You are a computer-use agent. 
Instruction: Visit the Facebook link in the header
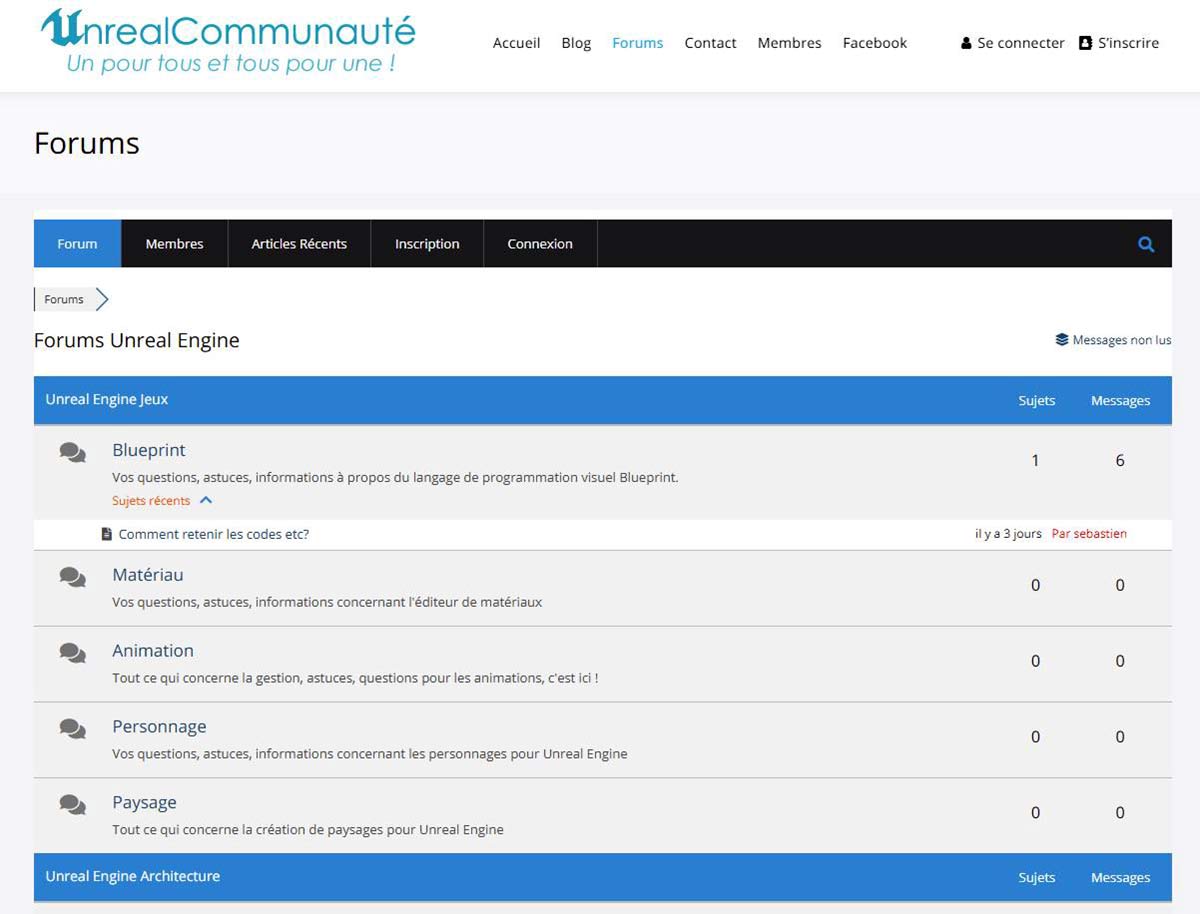(875, 43)
